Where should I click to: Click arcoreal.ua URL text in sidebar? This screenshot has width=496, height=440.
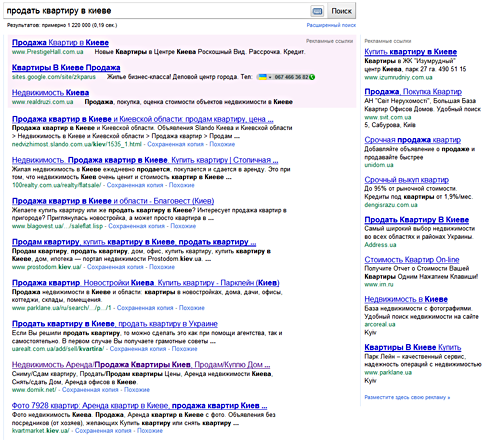tap(380, 324)
